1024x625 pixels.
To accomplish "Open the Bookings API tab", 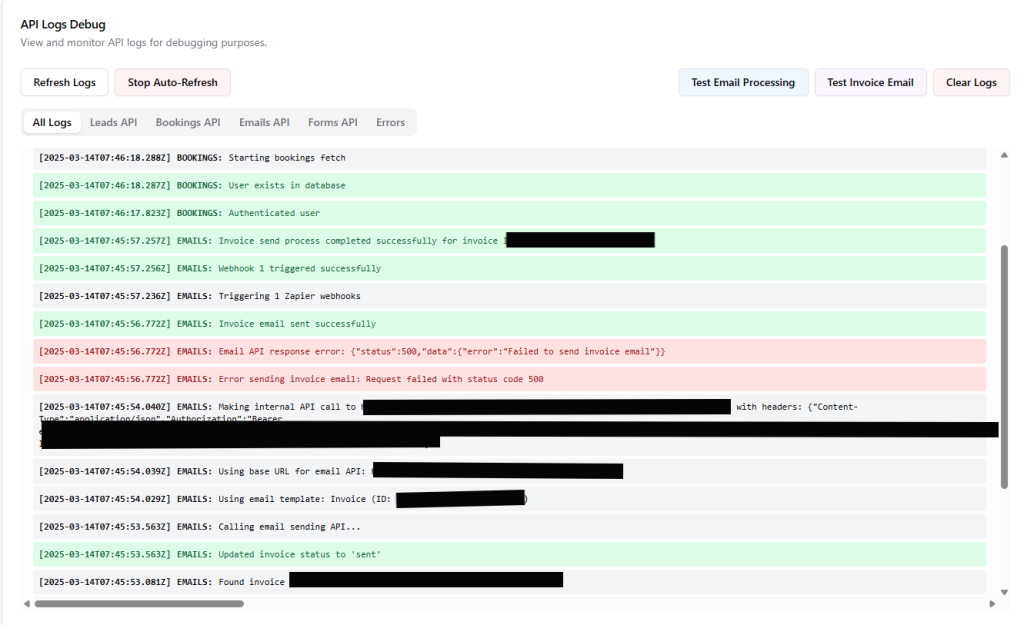I will click(x=188, y=122).
